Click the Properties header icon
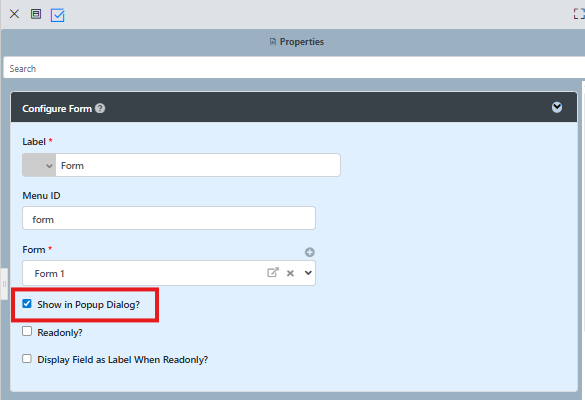The width and height of the screenshot is (585, 401). click(x=273, y=42)
